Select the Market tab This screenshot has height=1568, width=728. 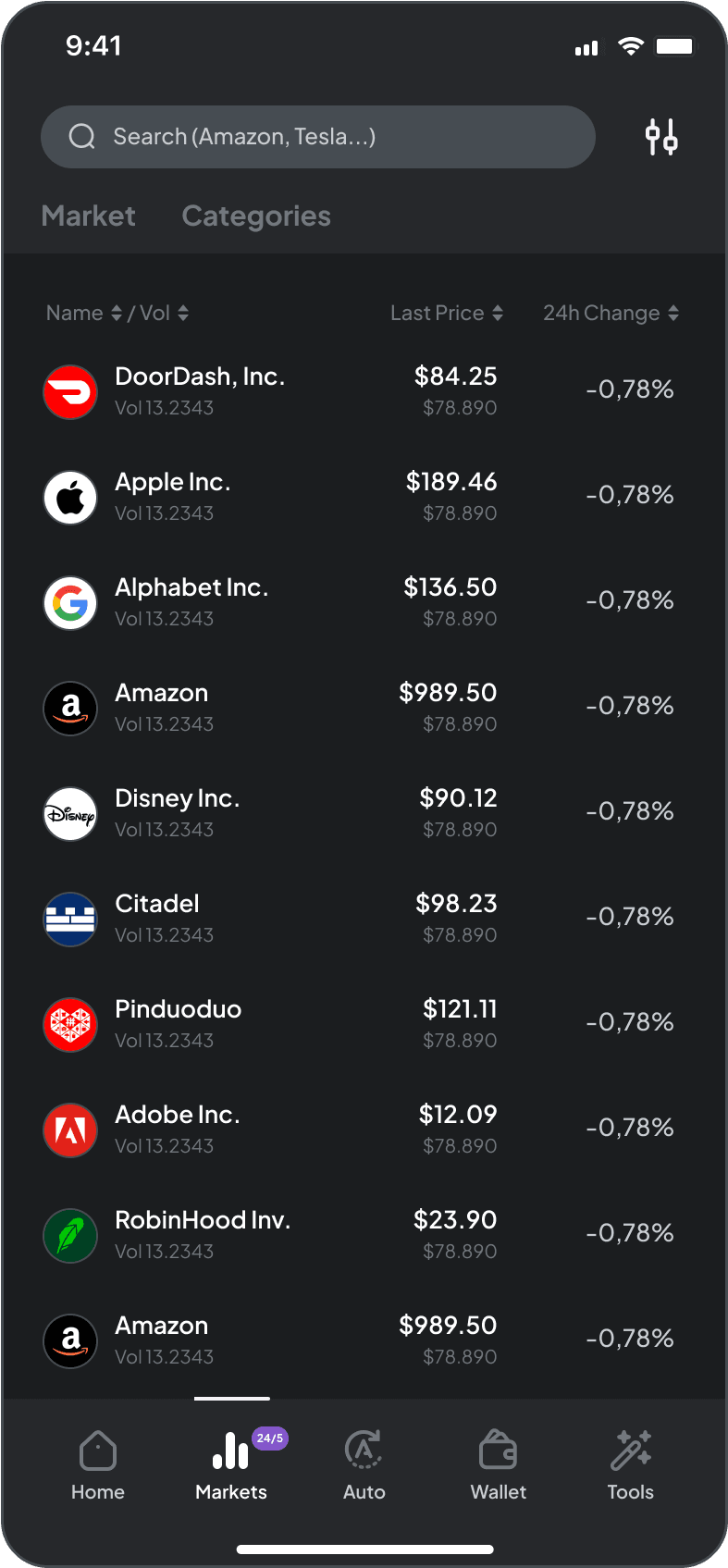tap(89, 216)
